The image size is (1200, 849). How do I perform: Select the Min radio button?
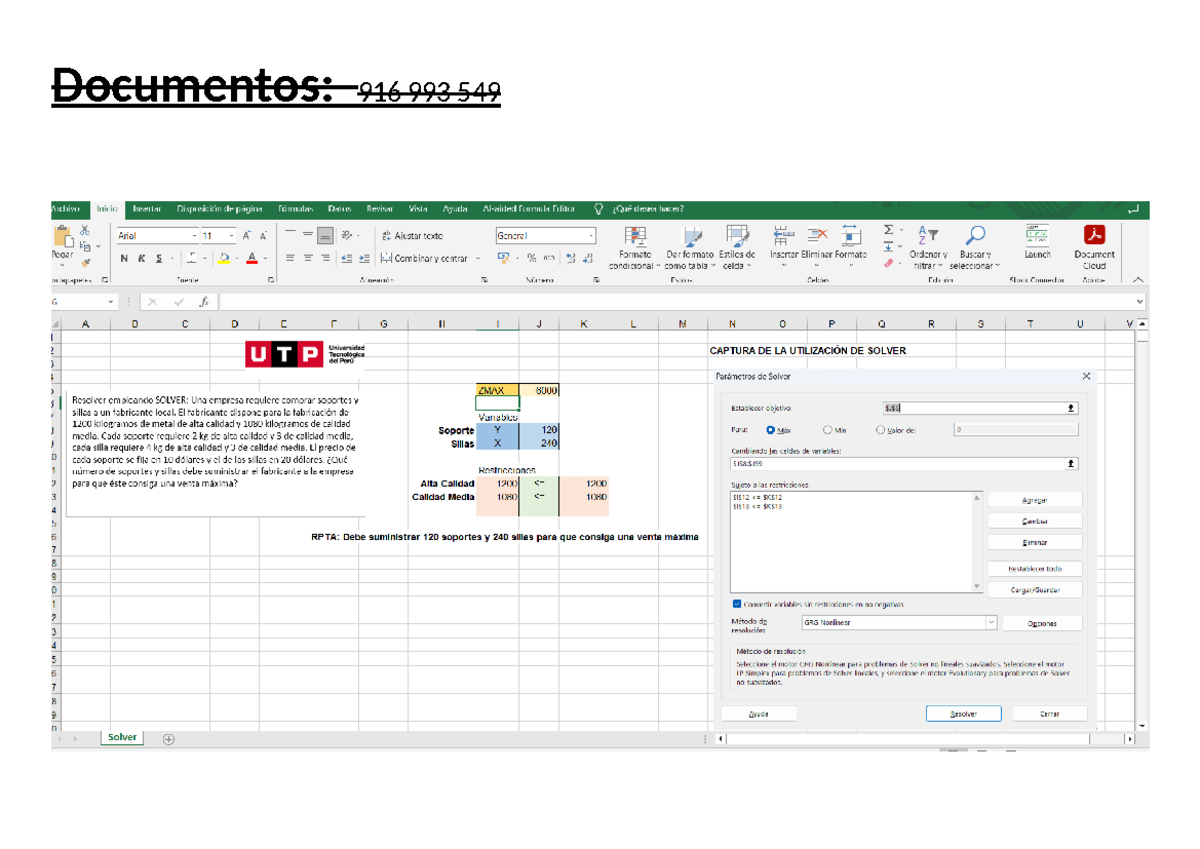(828, 428)
